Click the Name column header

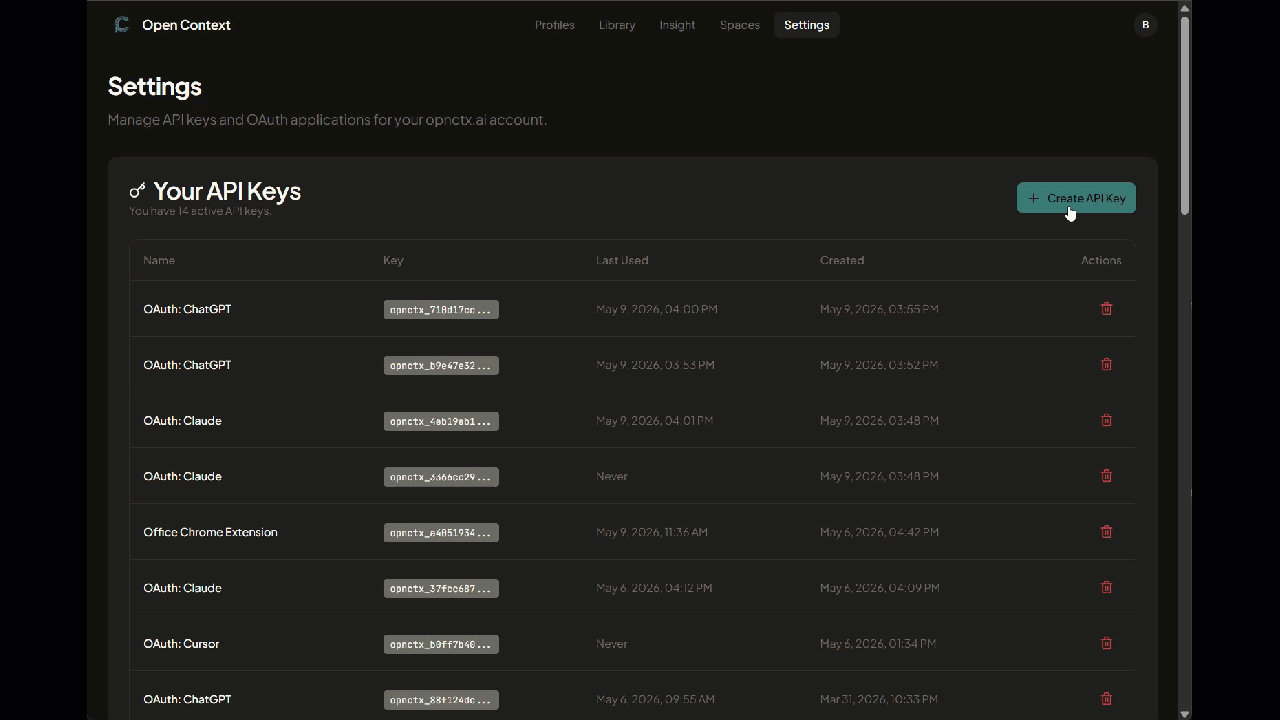pyautogui.click(x=159, y=260)
